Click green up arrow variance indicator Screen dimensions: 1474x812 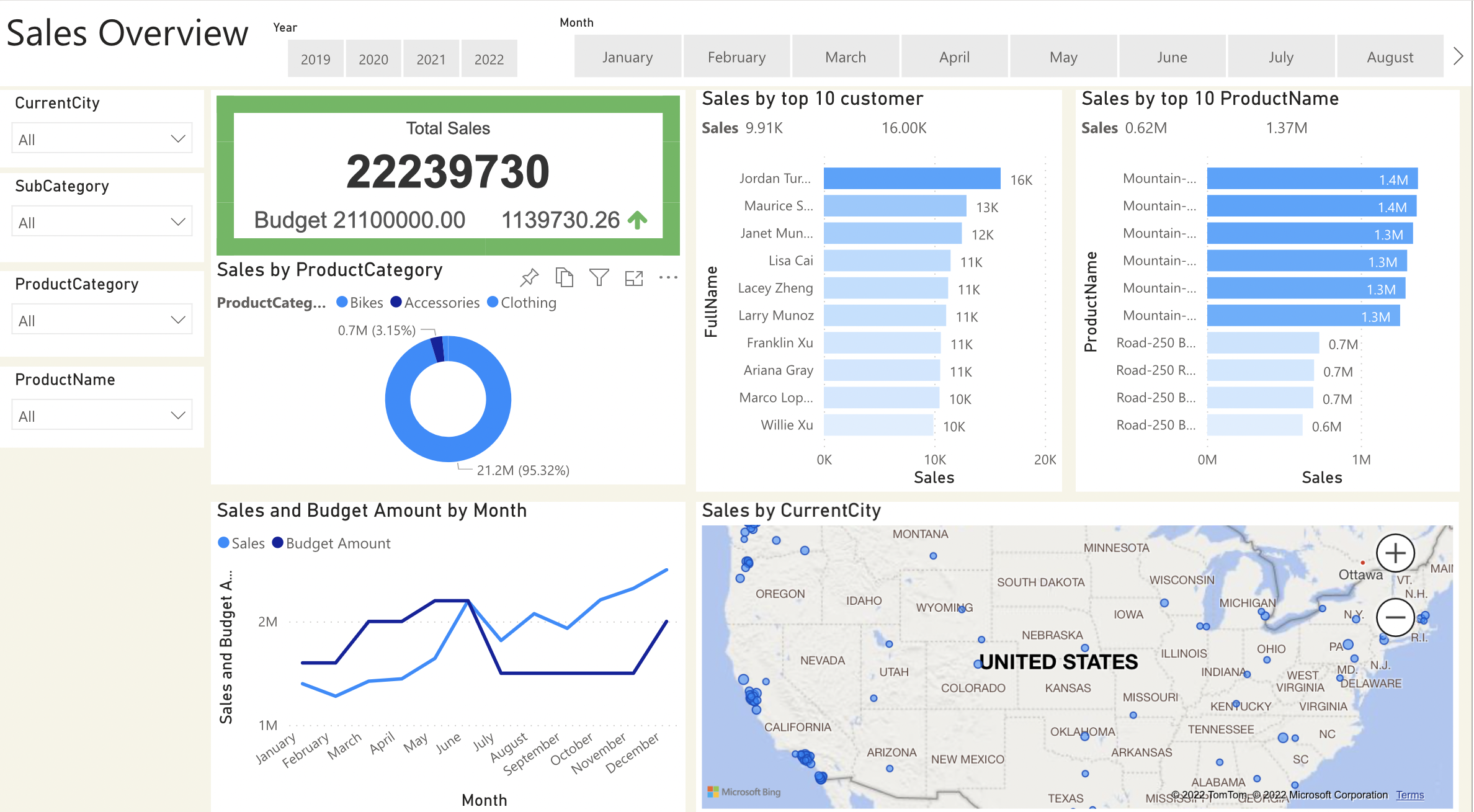[x=638, y=220]
